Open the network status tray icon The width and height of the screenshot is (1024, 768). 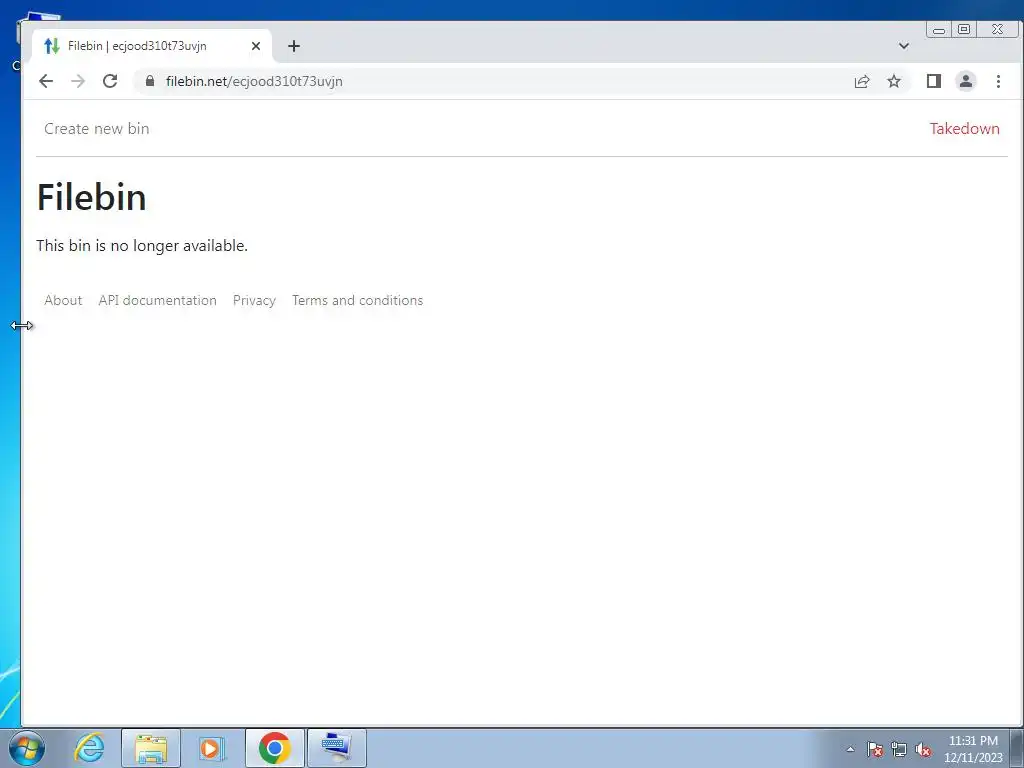[899, 749]
